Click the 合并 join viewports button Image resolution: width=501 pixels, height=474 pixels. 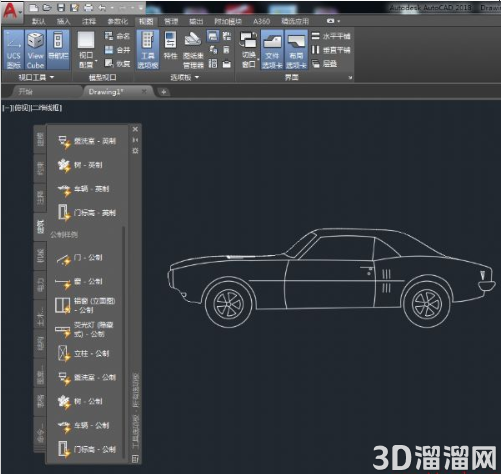(x=117, y=50)
